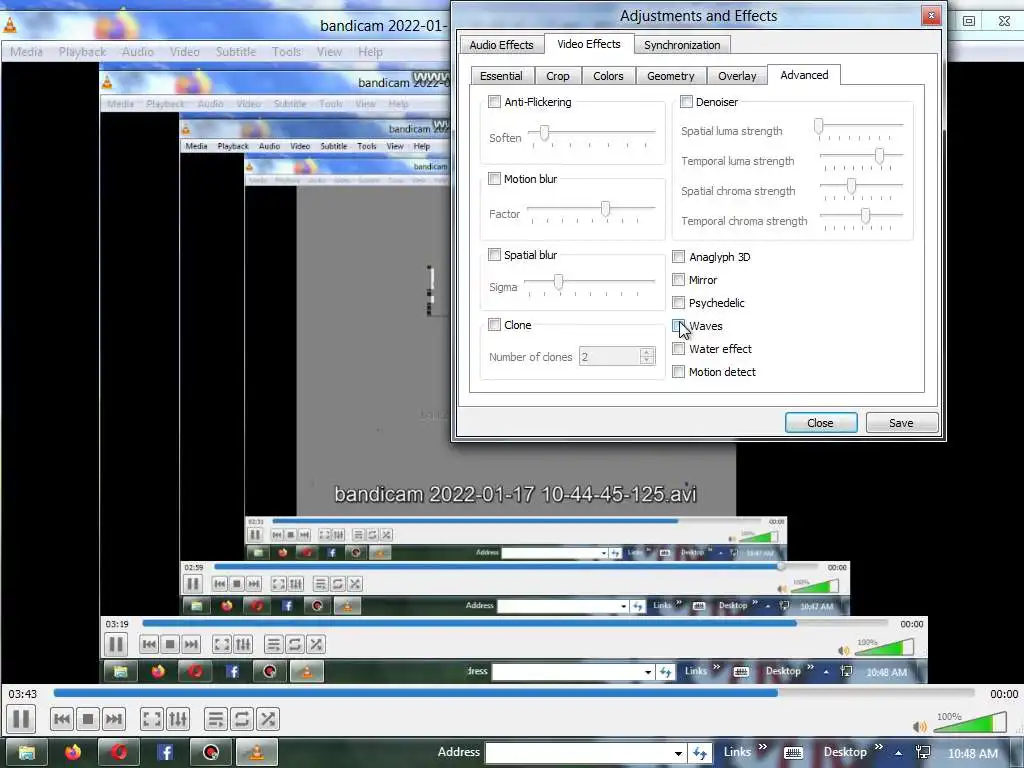Click the VLC cone icon in title bar
This screenshot has width=1024, height=768.
tap(10, 25)
